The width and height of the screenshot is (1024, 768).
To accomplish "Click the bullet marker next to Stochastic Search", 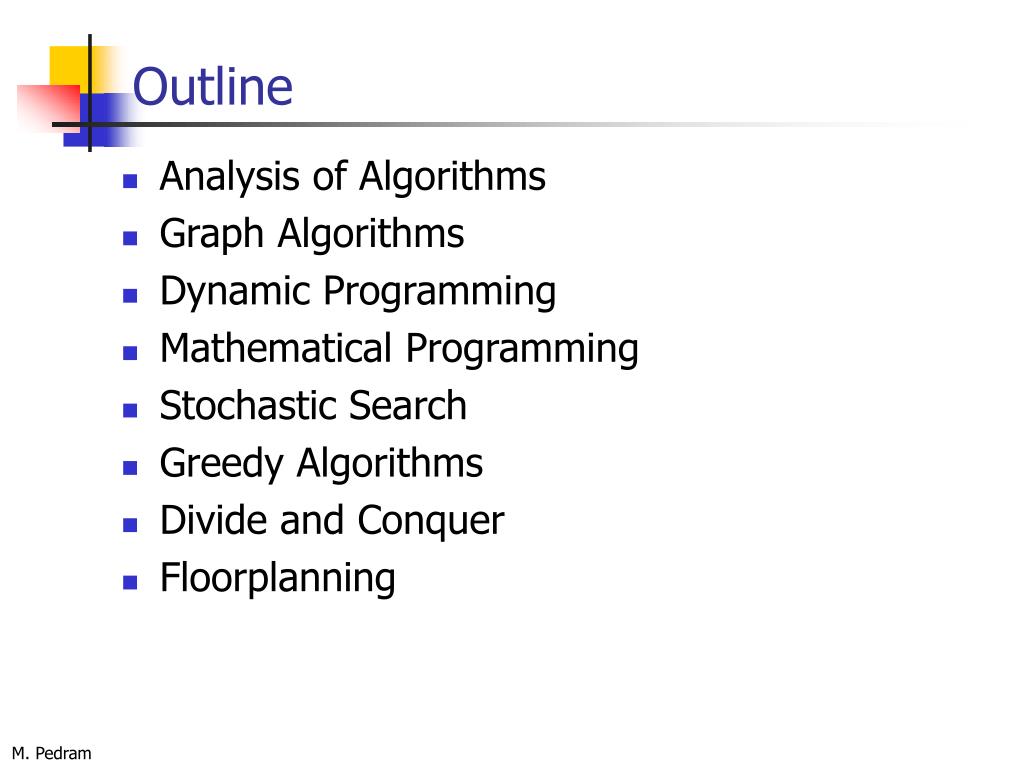I will pos(130,410).
